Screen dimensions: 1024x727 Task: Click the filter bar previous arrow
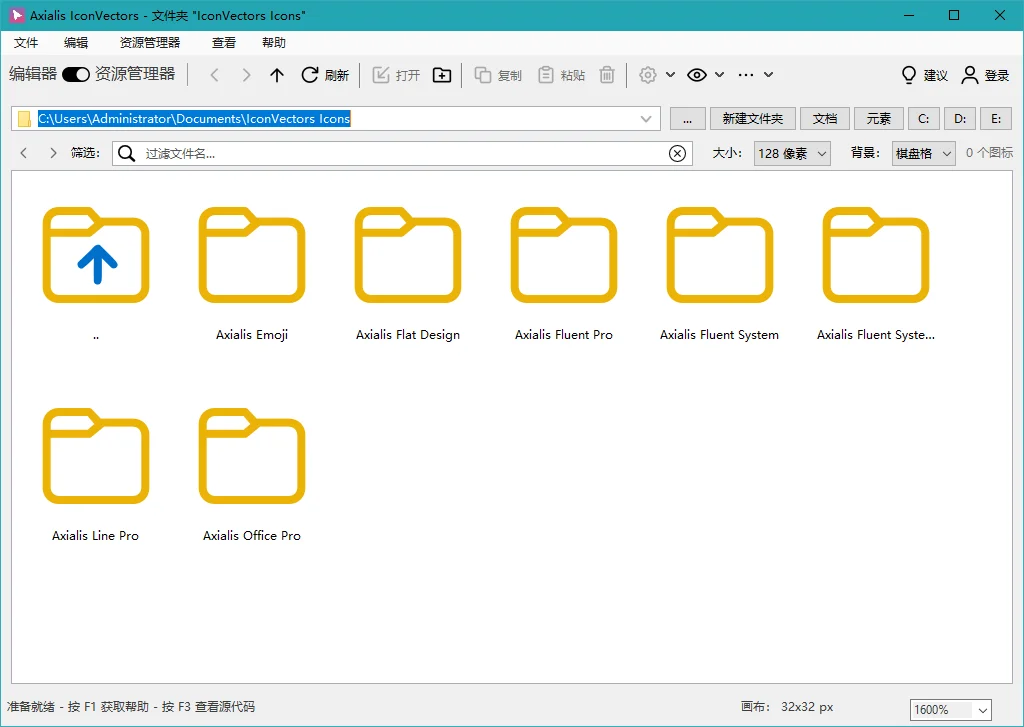coord(24,153)
